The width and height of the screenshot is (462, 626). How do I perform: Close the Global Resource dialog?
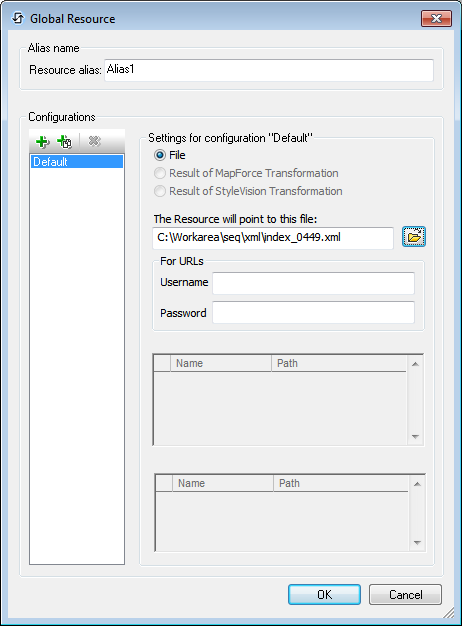pos(436,18)
